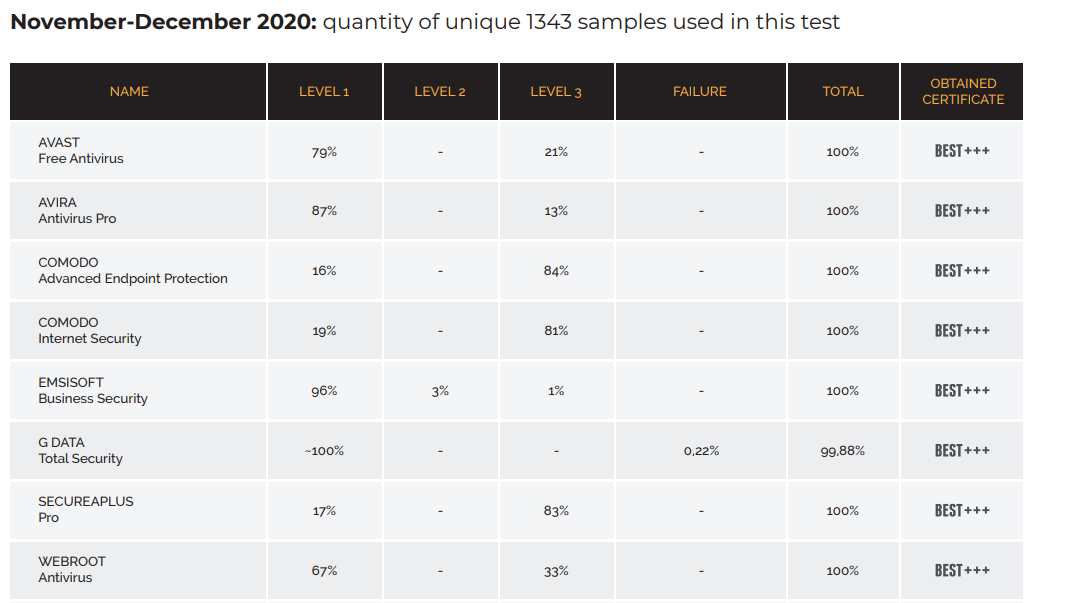Click the BEST+++ badge in Avira row
This screenshot has width=1076, height=603.
coord(962,211)
